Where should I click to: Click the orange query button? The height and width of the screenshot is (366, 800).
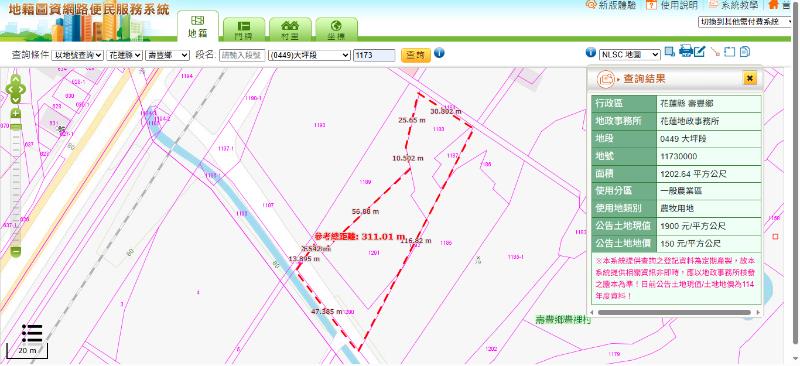point(416,55)
